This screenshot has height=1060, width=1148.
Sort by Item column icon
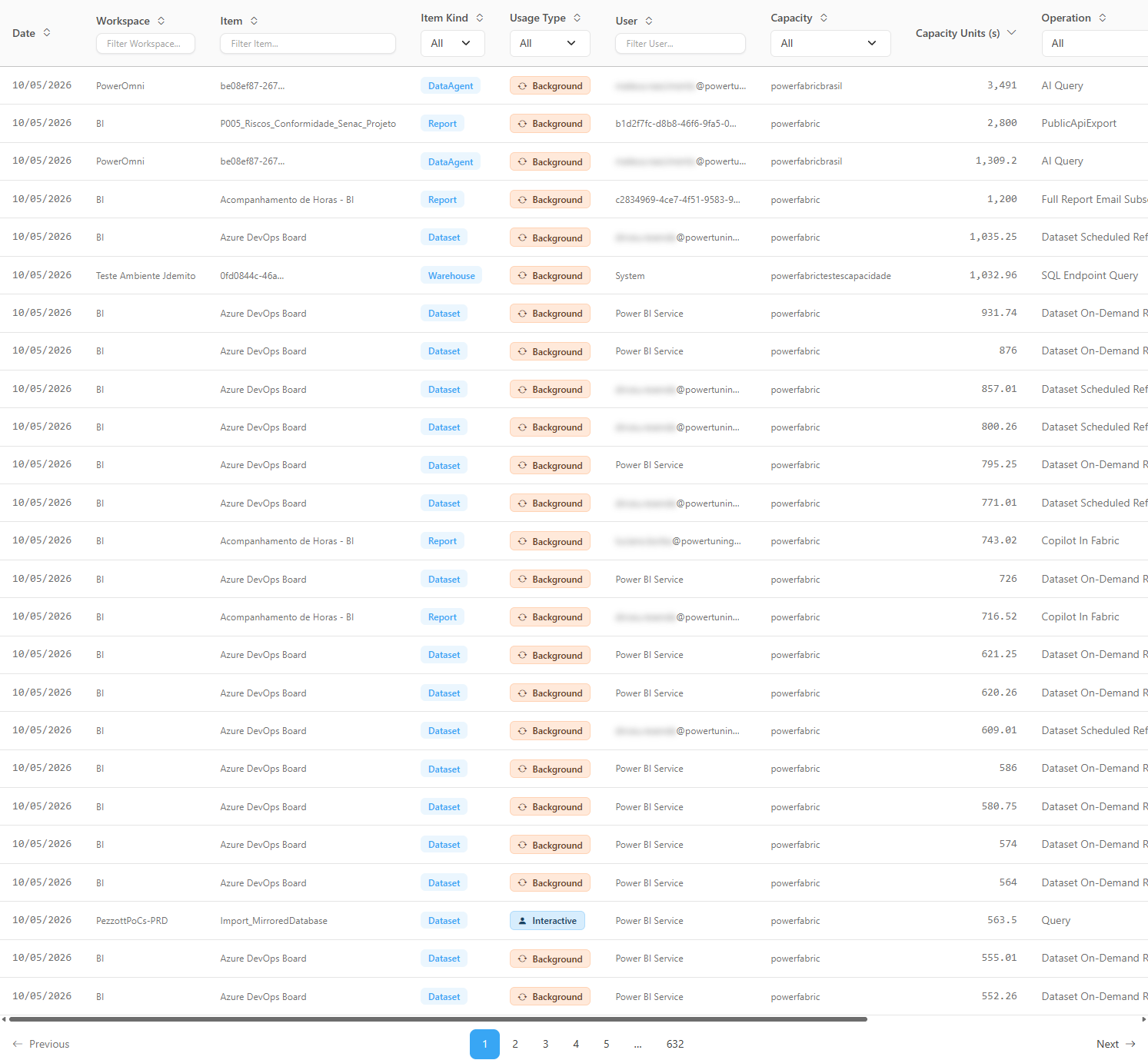coord(254,21)
